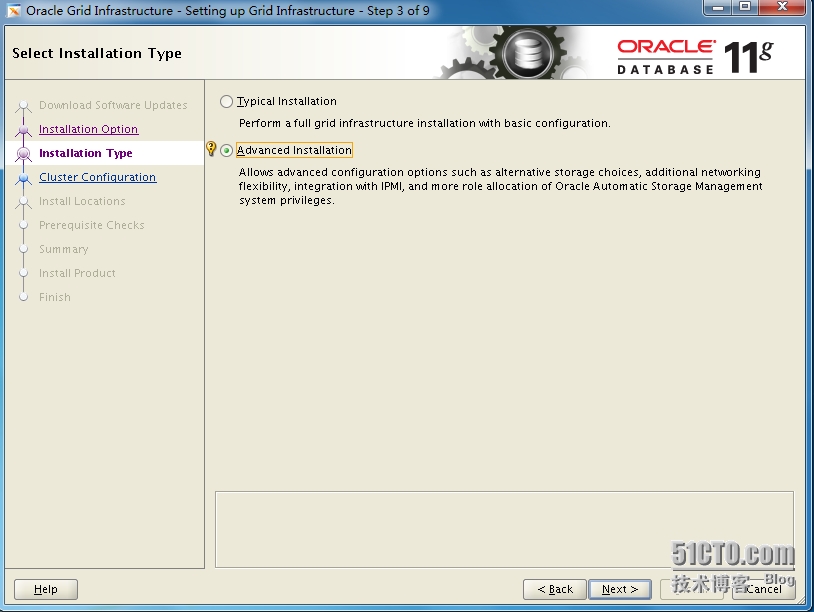Minimize the installer window
Screen dimensions: 814x612
718,7
